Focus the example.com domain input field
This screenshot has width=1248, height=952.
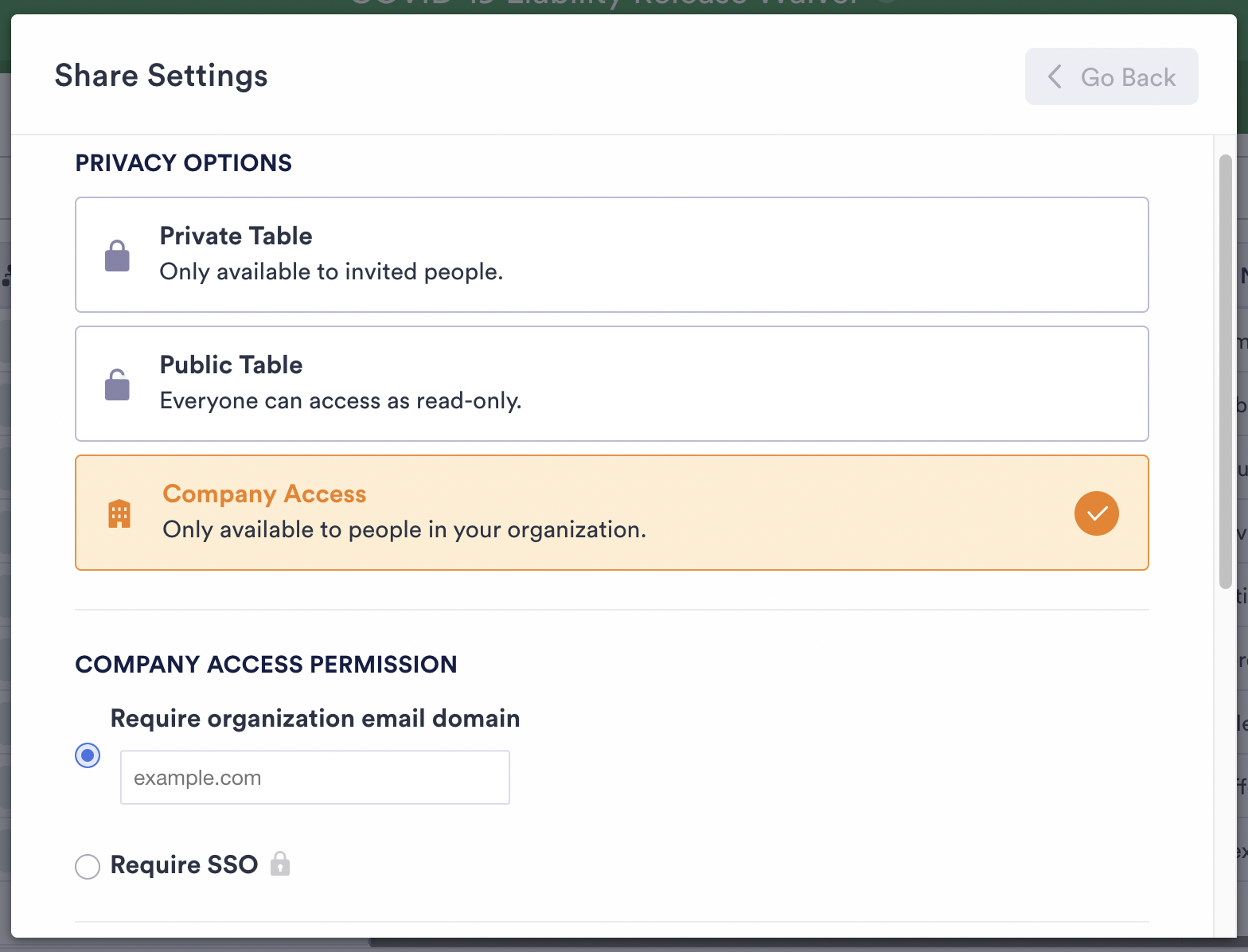pyautogui.click(x=314, y=778)
